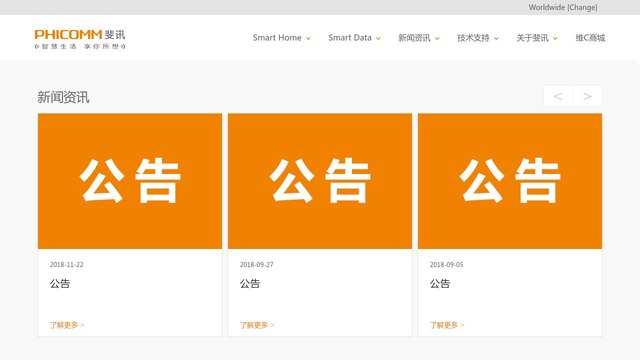Click 了解更多 for 2018-09-27 notice
The image size is (640, 360).
(x=257, y=325)
